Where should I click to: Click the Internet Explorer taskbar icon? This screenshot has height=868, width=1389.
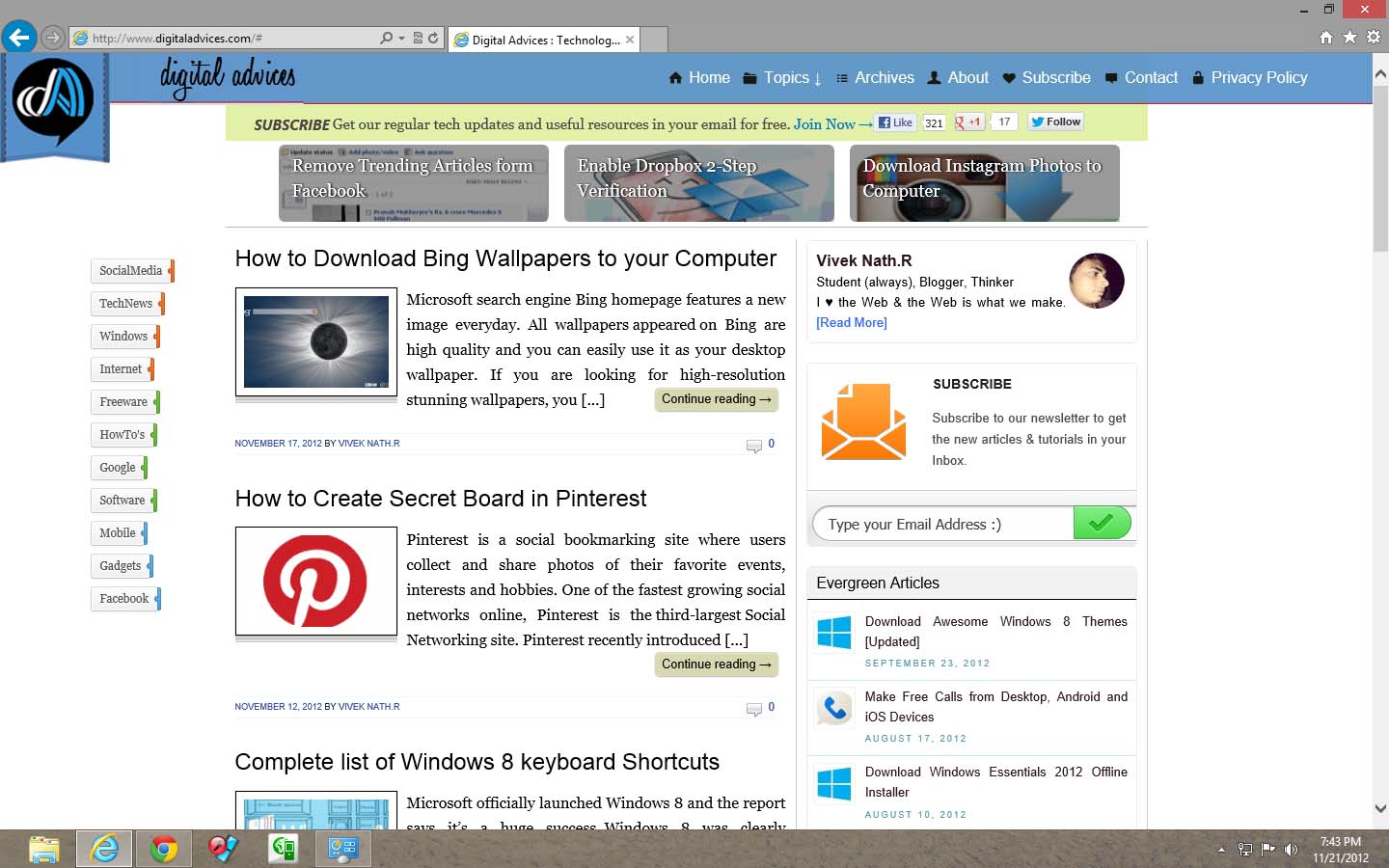click(104, 849)
